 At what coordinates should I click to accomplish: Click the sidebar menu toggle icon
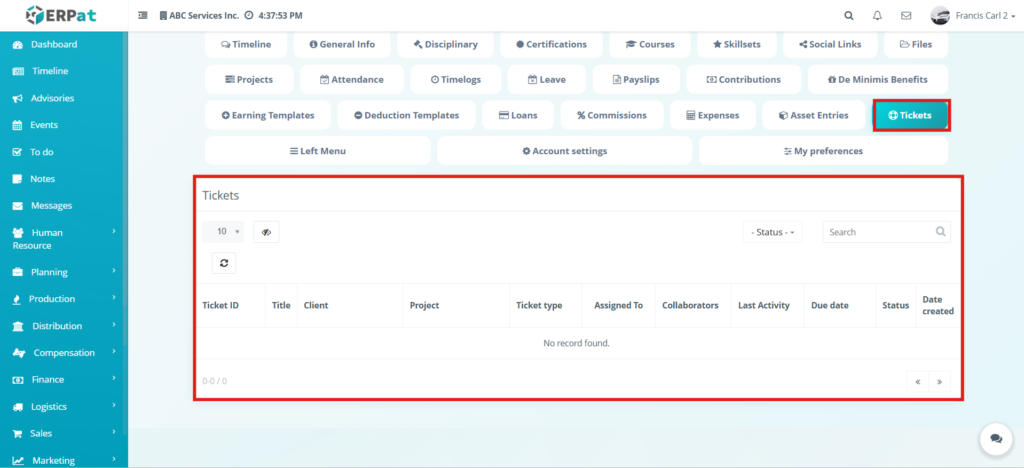(x=143, y=16)
